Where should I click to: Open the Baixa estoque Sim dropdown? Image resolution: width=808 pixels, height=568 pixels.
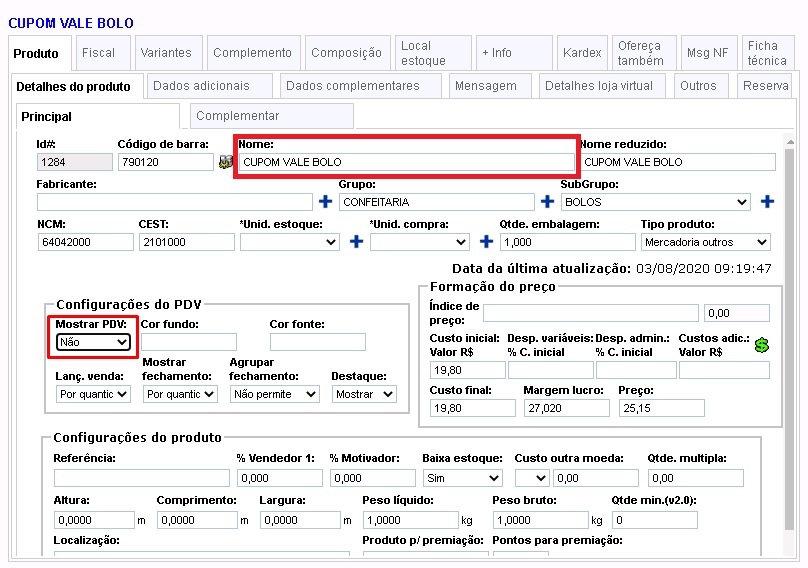tap(463, 478)
